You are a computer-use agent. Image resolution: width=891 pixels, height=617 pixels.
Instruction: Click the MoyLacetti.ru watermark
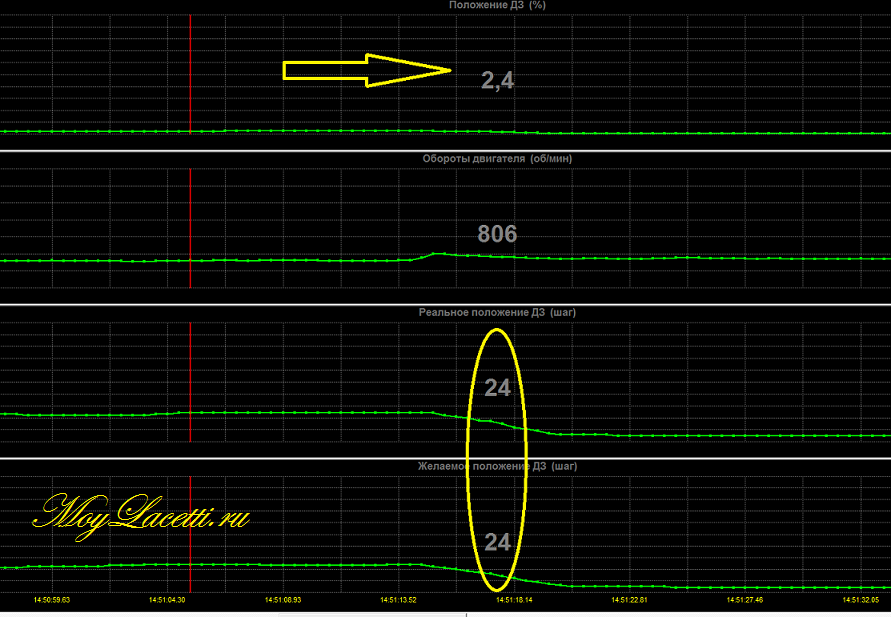[x=140, y=515]
